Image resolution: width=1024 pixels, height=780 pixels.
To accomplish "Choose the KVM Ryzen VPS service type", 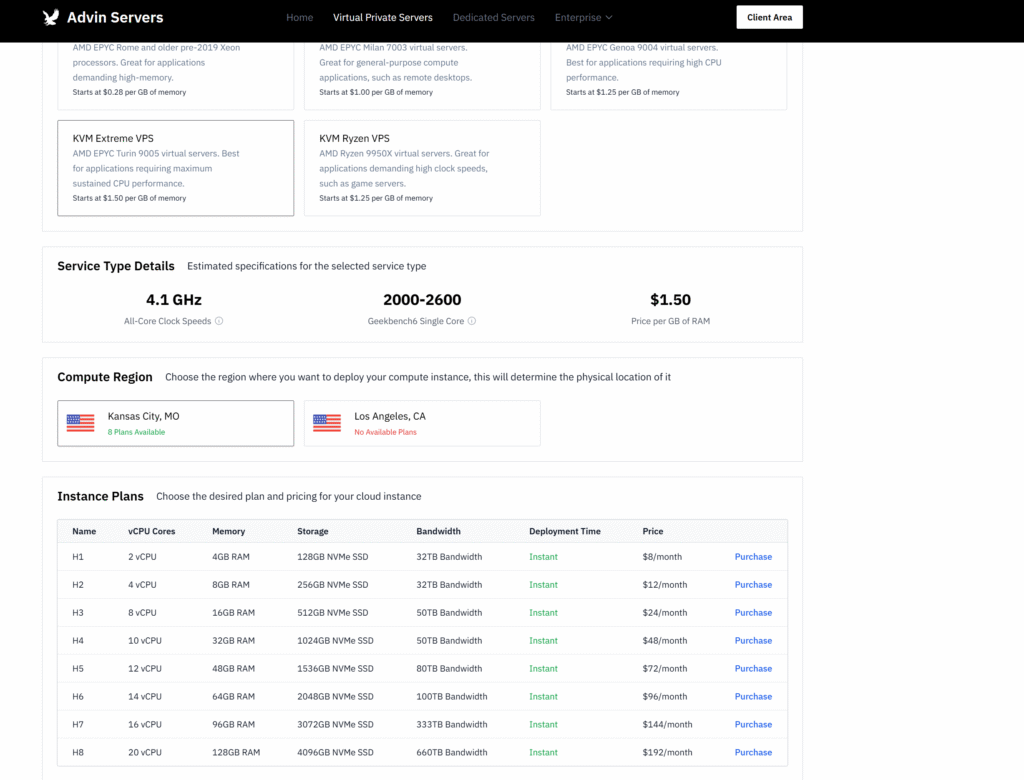I will pyautogui.click(x=421, y=168).
